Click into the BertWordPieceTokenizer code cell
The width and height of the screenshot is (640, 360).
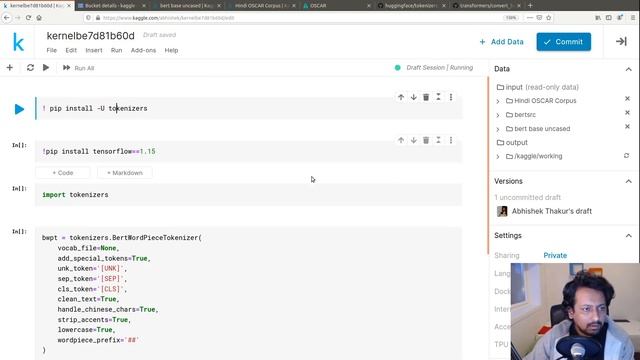249,293
